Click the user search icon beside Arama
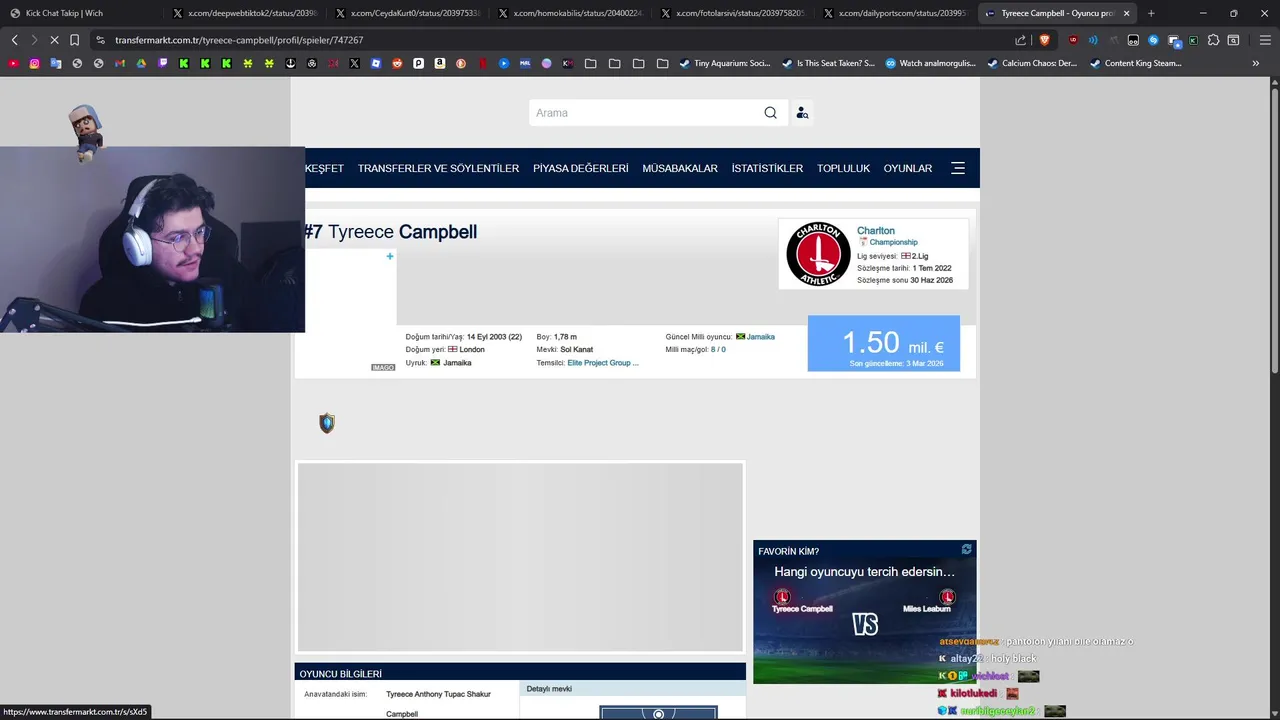Image resolution: width=1280 pixels, height=720 pixels. (x=802, y=113)
